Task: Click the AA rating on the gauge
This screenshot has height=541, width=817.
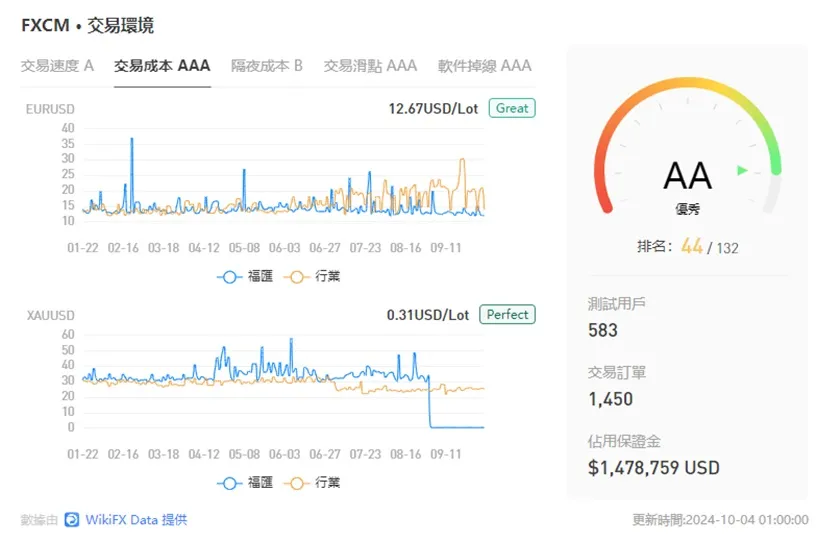Action: click(x=687, y=176)
